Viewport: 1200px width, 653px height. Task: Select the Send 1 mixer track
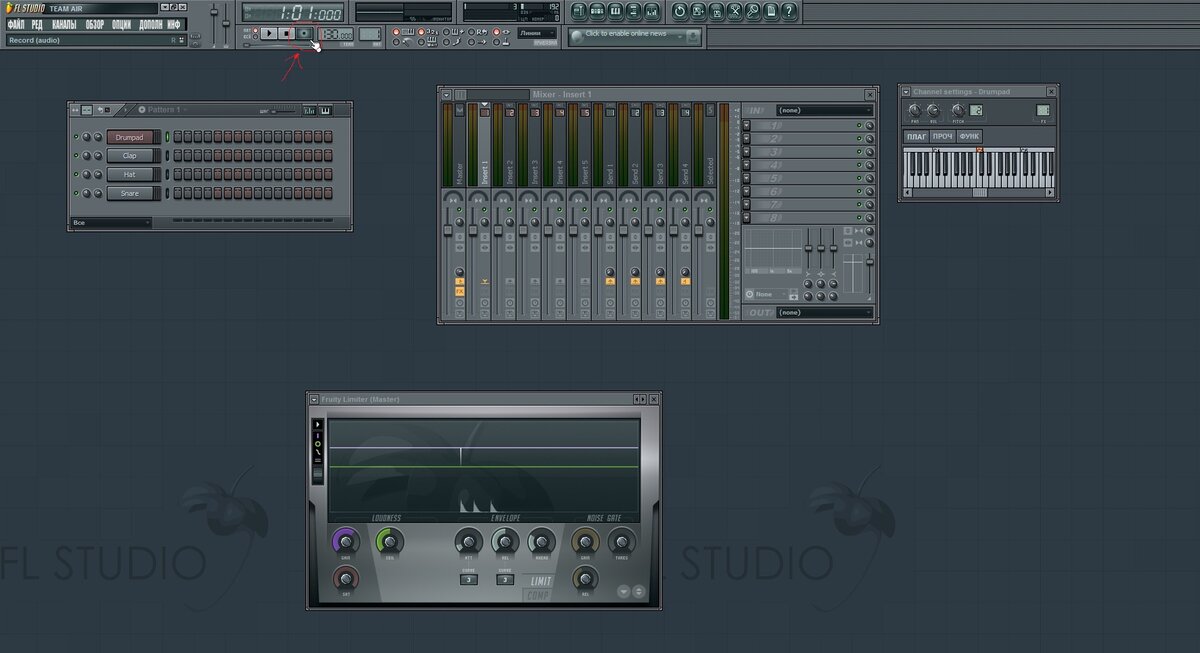point(609,145)
